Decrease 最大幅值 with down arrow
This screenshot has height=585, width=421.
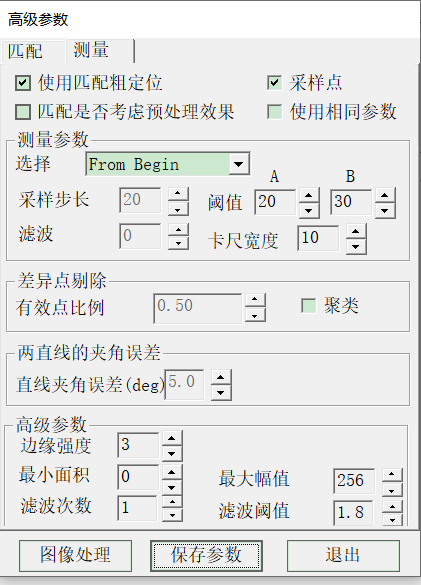pos(392,490)
